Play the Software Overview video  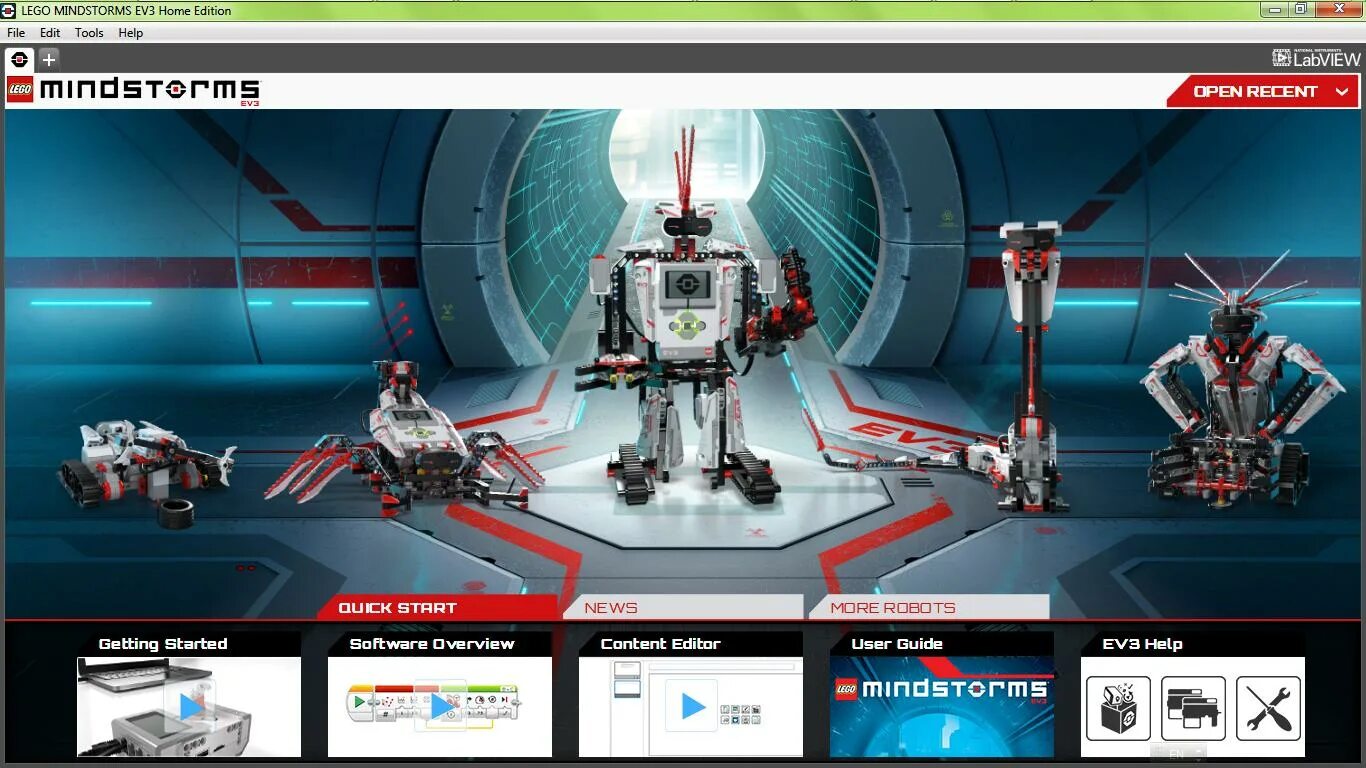coord(440,707)
